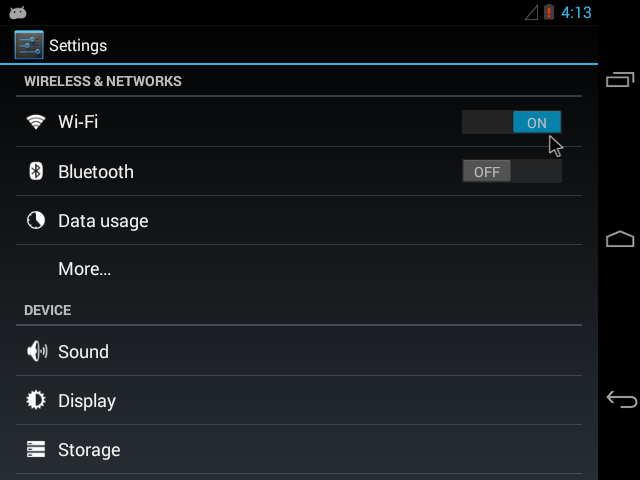Tap the Data usage pie icon
Viewport: 640px width, 480px height.
tap(36, 221)
